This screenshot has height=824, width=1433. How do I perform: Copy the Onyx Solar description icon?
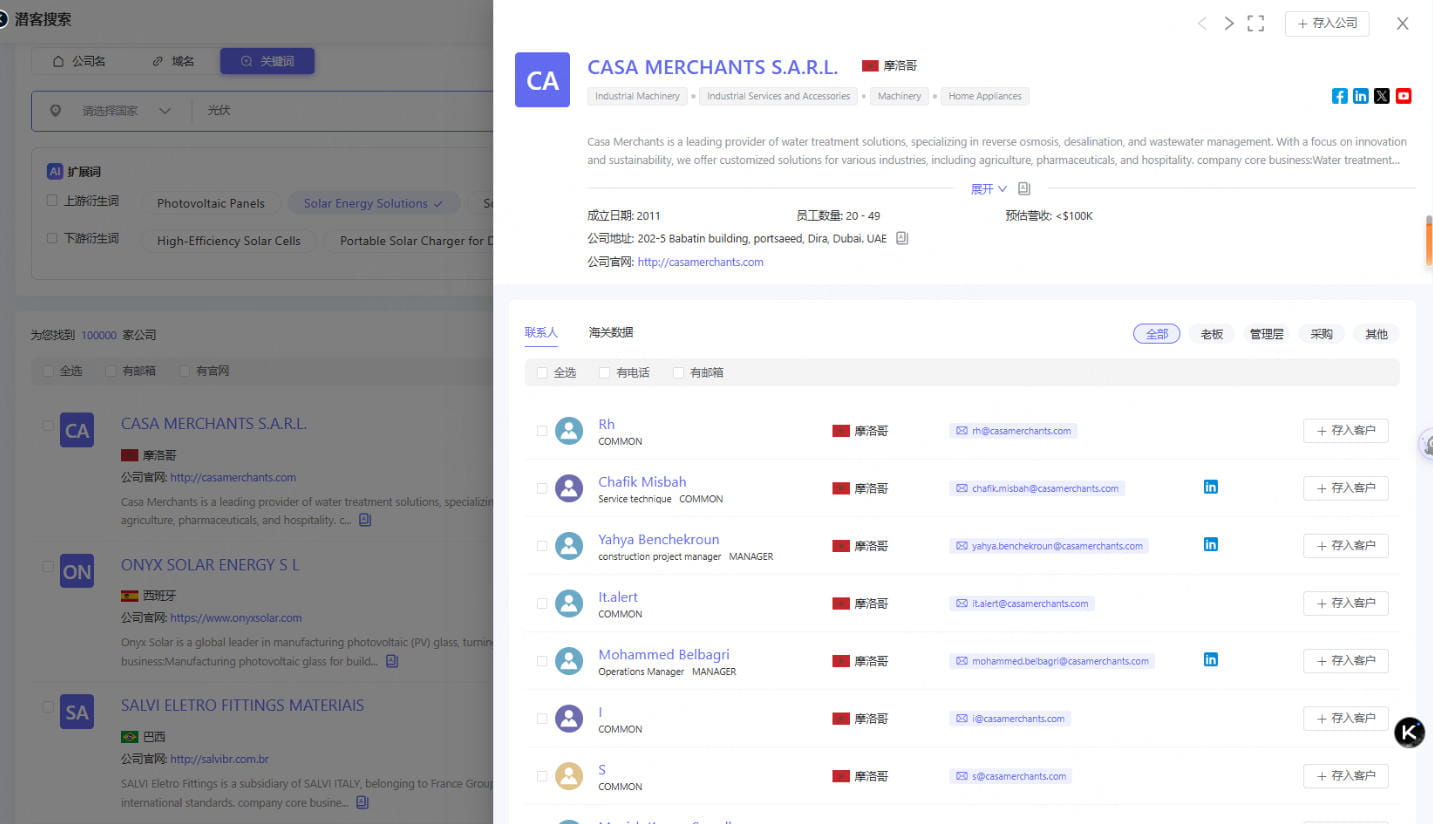[392, 661]
